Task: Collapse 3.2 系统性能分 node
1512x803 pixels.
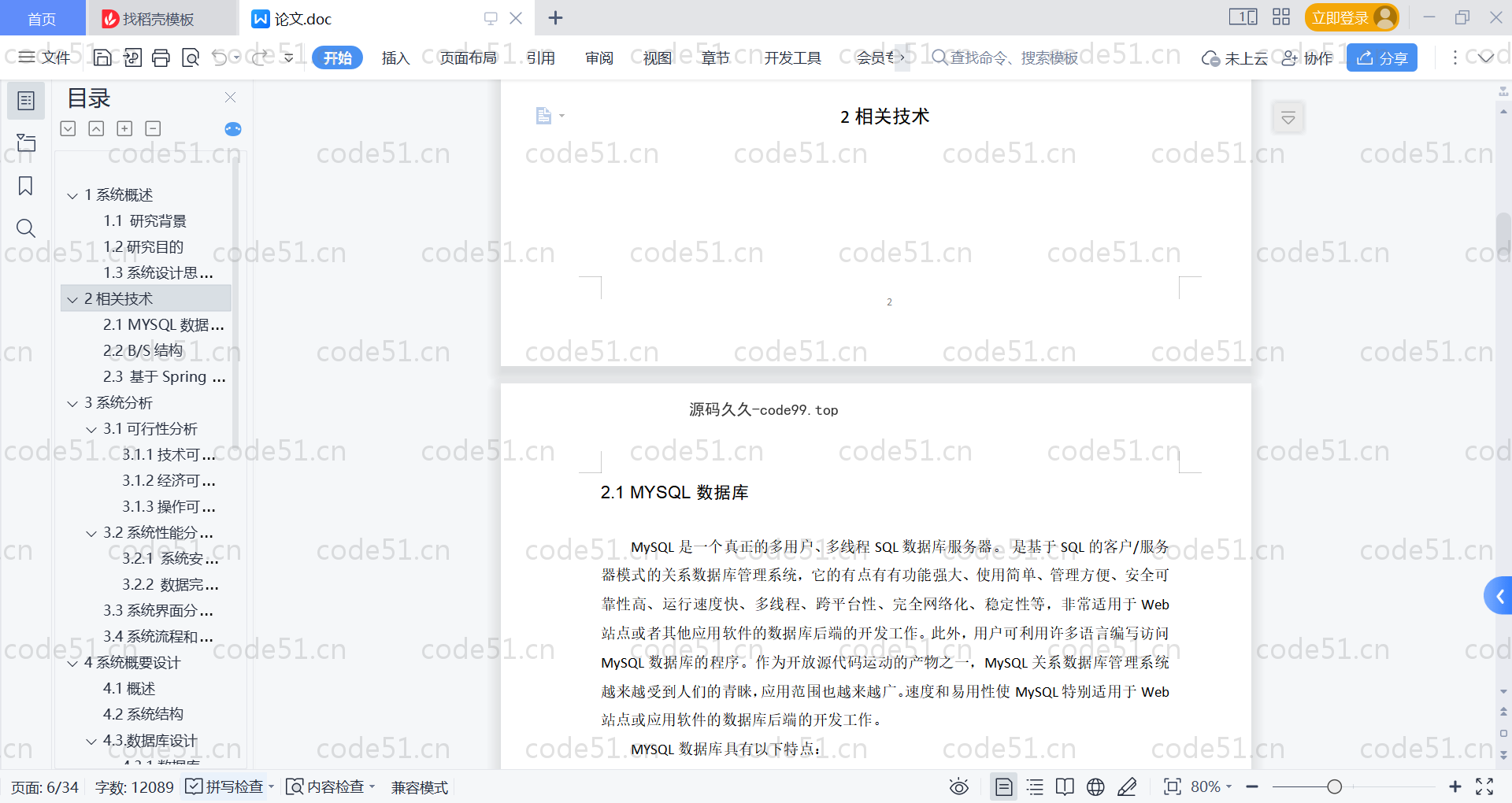Action: pos(91,533)
